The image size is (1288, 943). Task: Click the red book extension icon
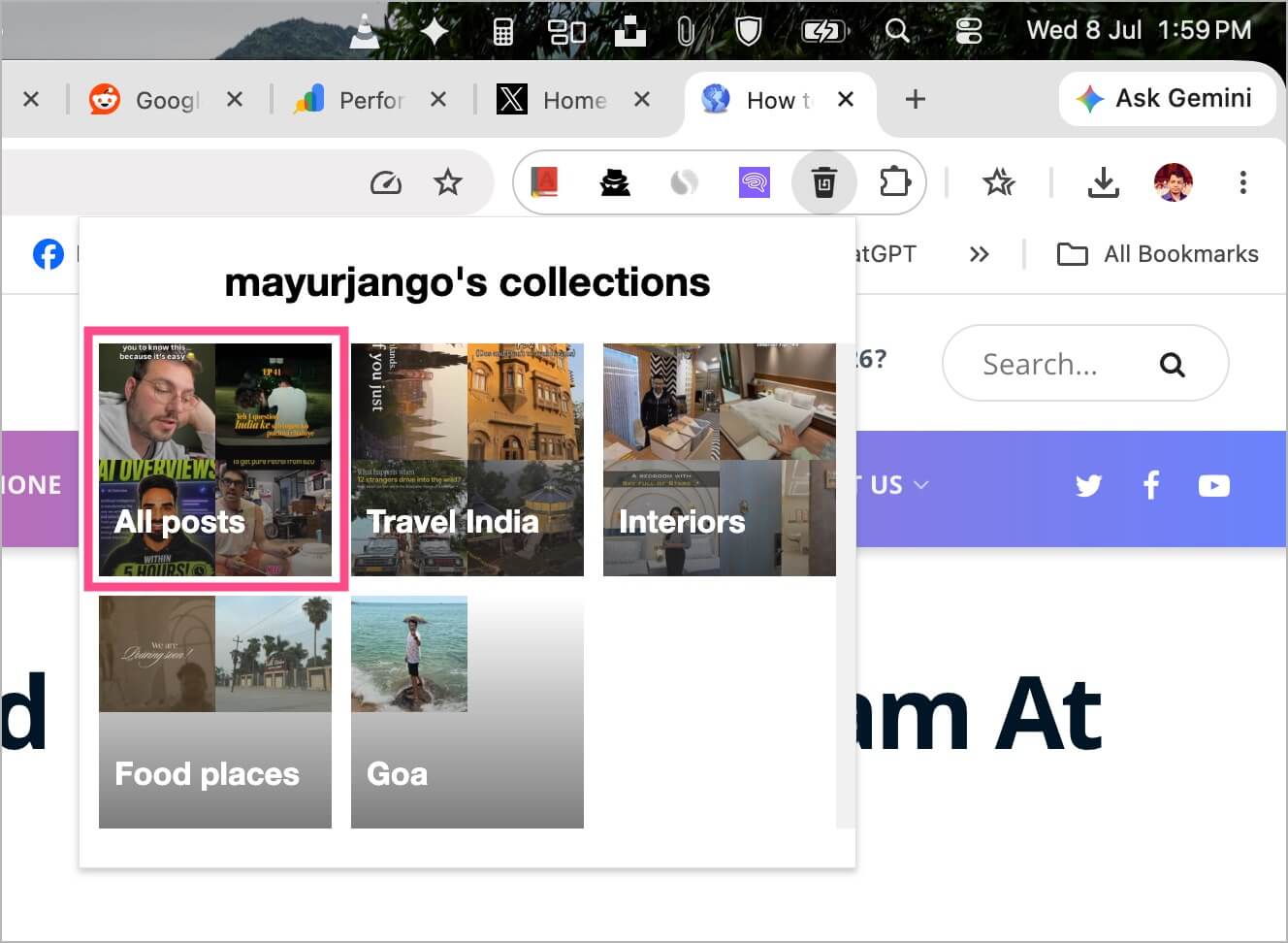click(x=545, y=181)
